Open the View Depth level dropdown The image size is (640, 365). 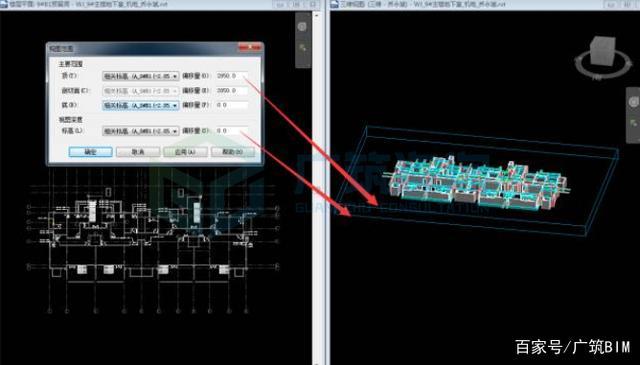click(140, 131)
